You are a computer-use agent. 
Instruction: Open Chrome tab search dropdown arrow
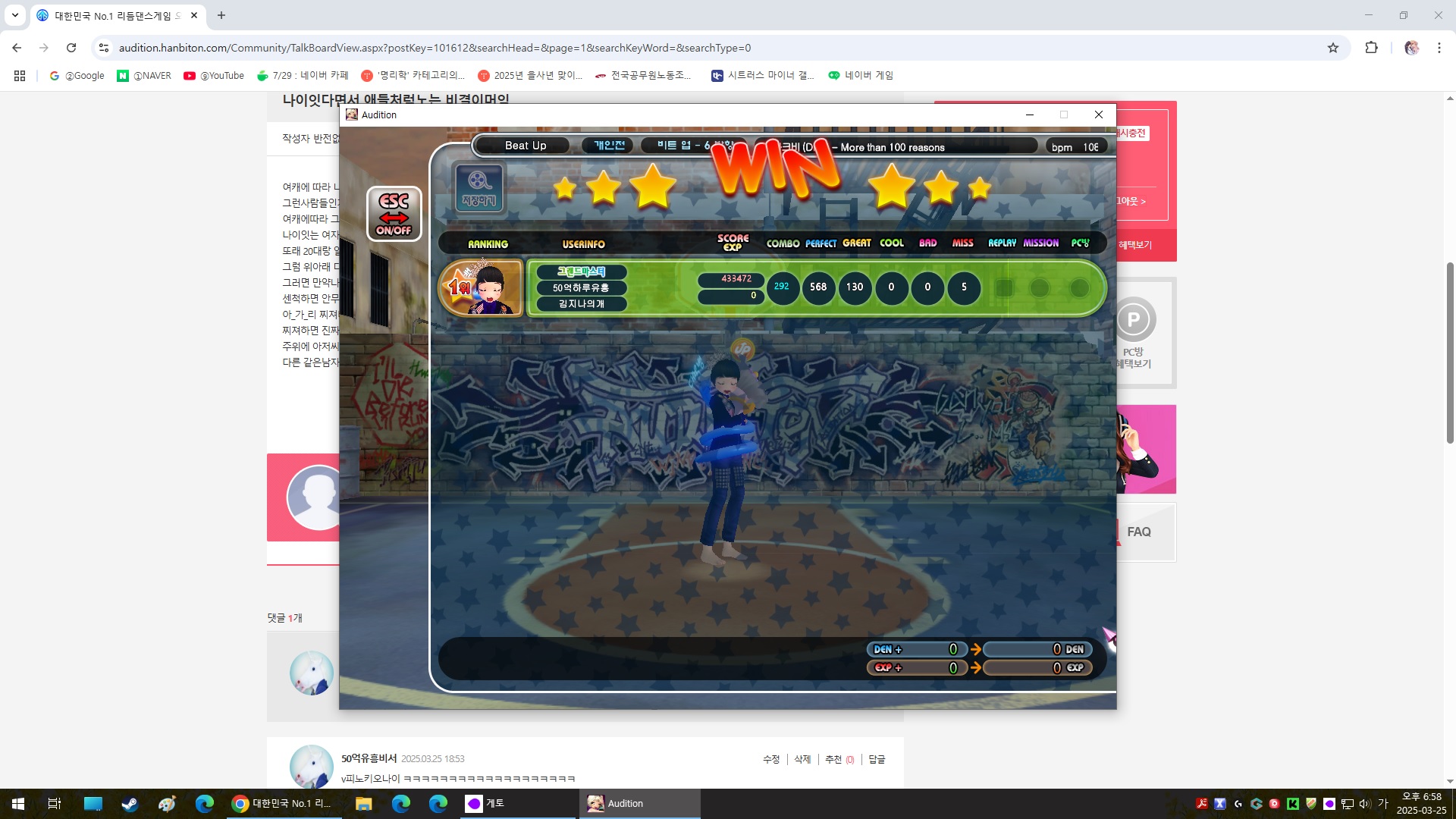[14, 15]
